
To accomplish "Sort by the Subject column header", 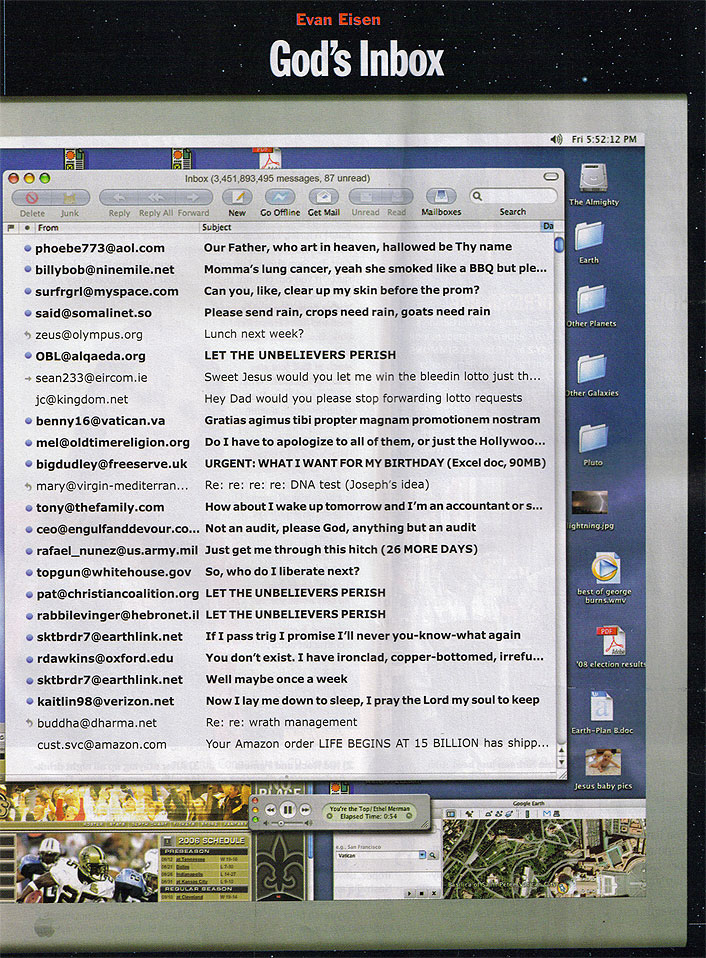I will tap(370, 227).
